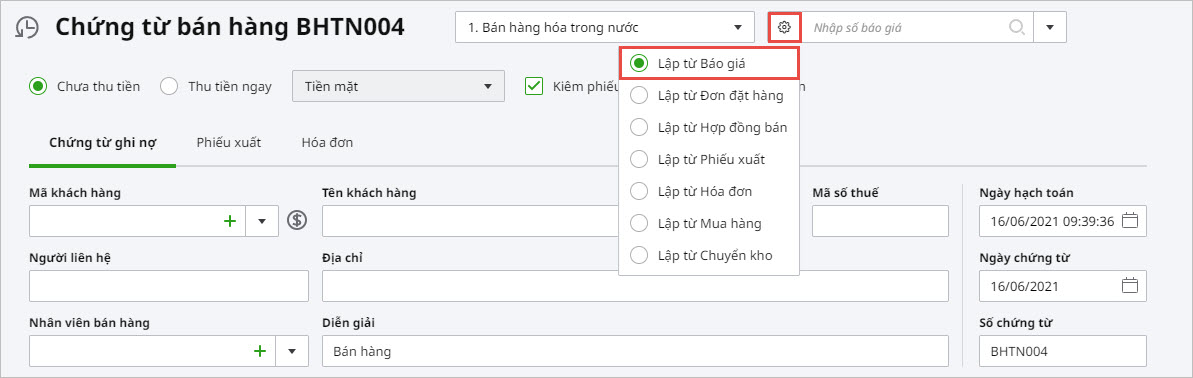Select the Thu tiền ngay radio button
This screenshot has width=1193, height=378.
click(169, 86)
